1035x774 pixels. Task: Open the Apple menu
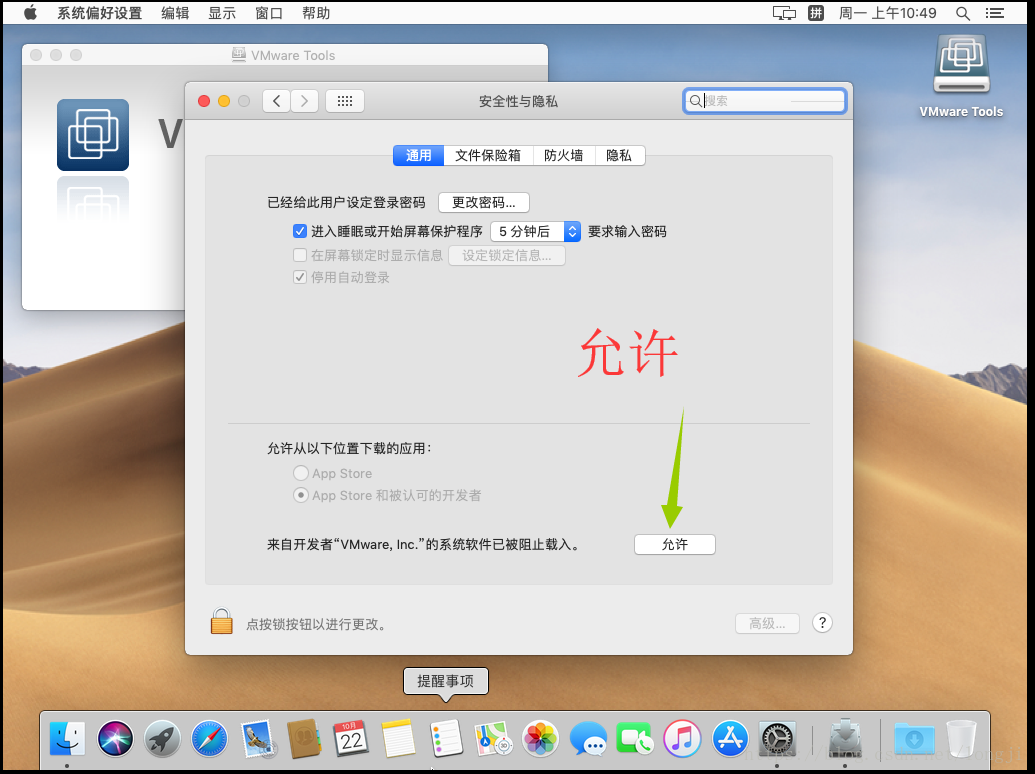pos(30,13)
